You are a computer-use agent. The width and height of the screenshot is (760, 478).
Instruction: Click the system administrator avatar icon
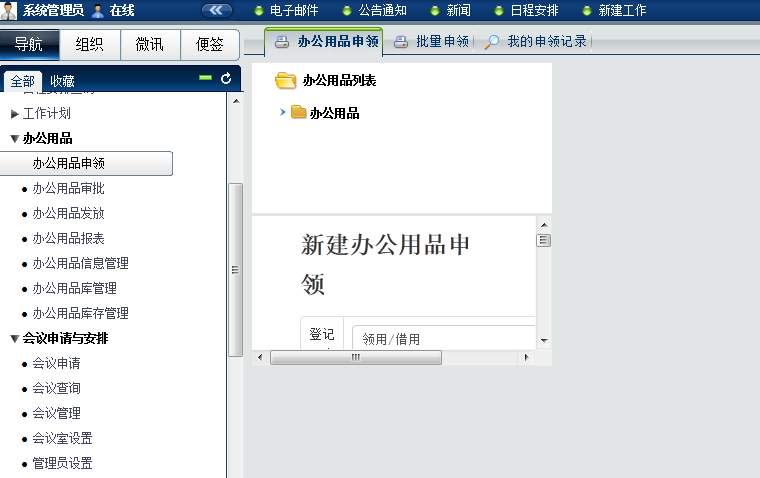coord(9,10)
